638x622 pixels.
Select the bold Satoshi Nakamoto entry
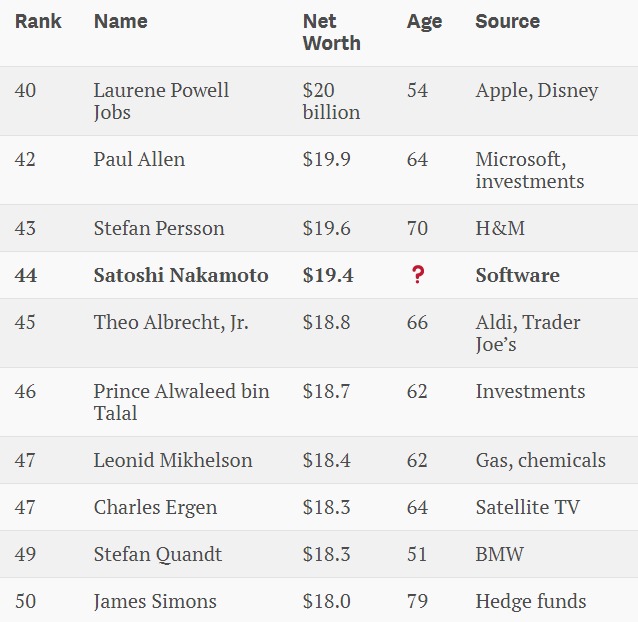click(181, 275)
